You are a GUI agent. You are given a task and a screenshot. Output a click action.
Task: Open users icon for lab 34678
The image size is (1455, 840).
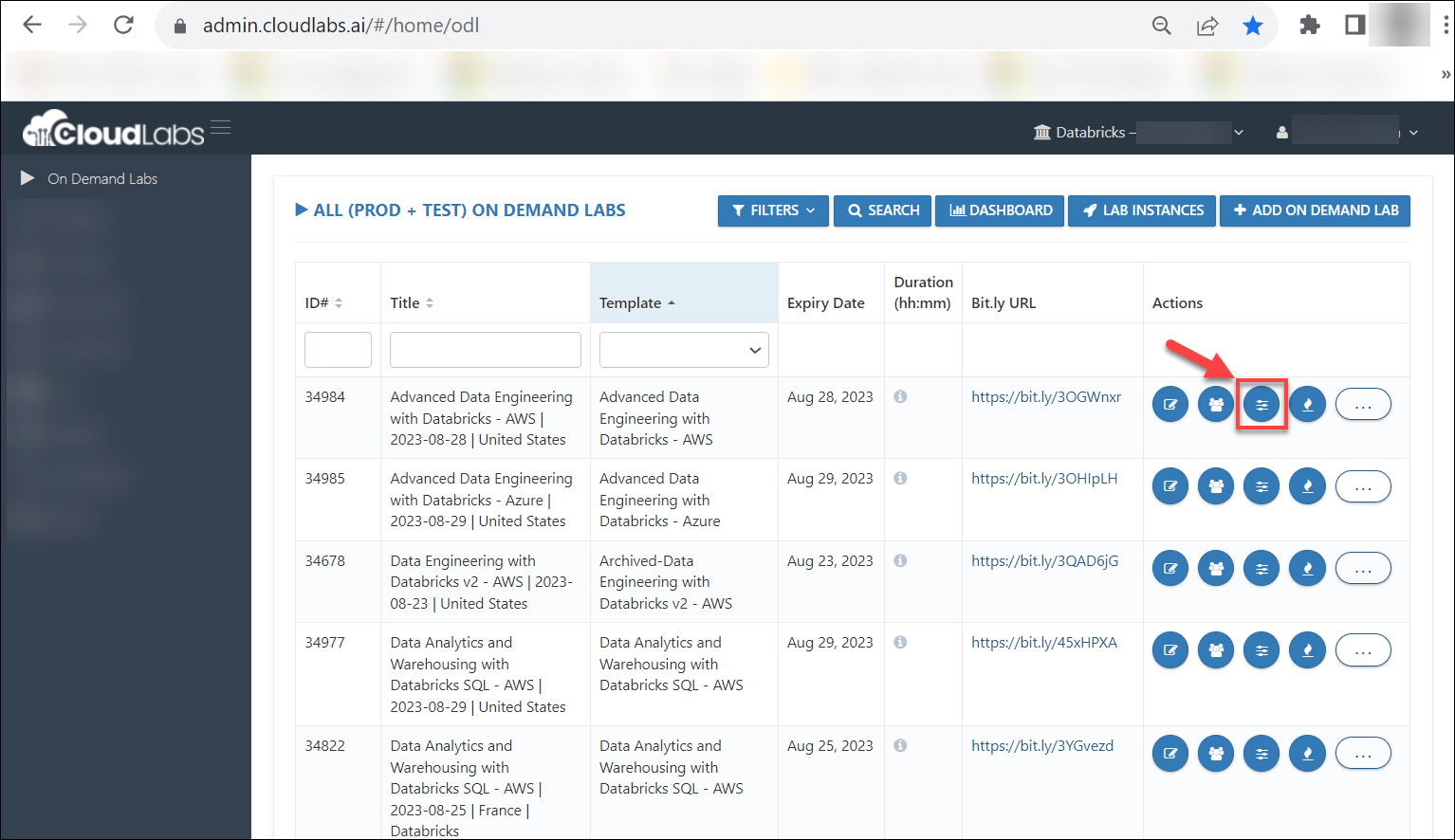click(x=1216, y=569)
